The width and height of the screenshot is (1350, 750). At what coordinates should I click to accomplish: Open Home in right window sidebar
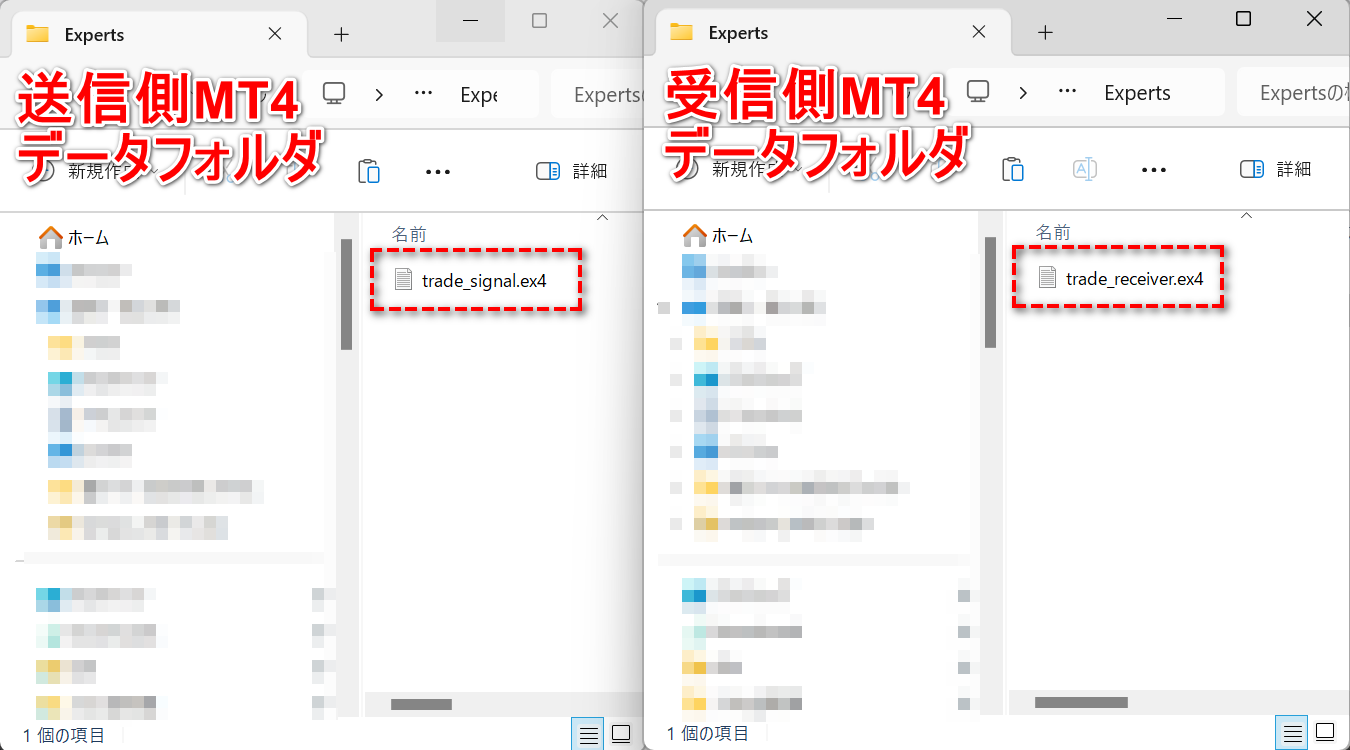(718, 236)
